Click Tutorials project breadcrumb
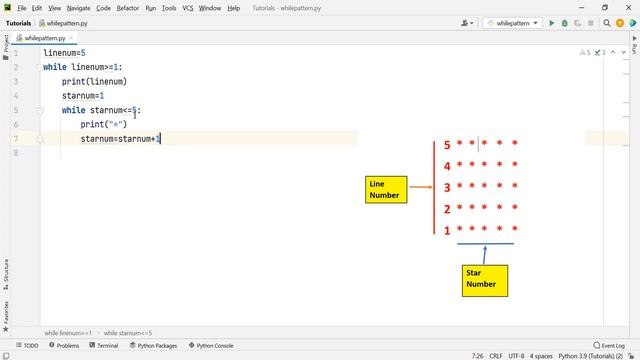The image size is (640, 360). tap(18, 23)
